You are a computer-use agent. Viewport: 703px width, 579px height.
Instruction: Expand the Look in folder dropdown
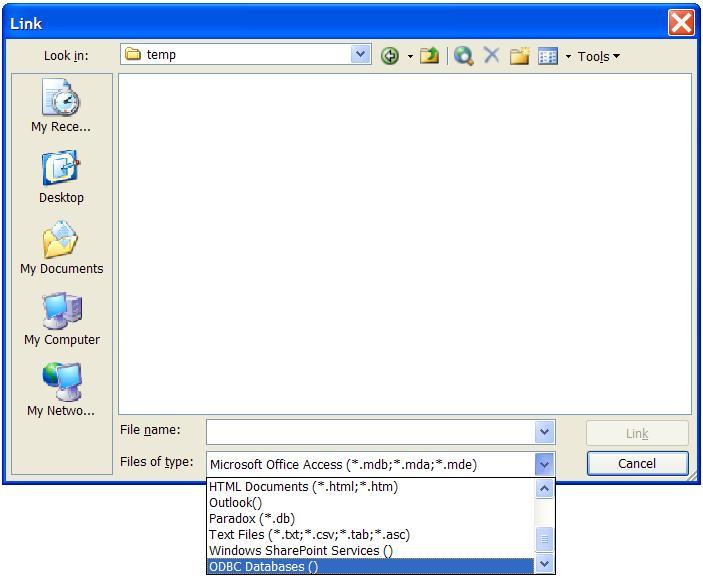(360, 54)
